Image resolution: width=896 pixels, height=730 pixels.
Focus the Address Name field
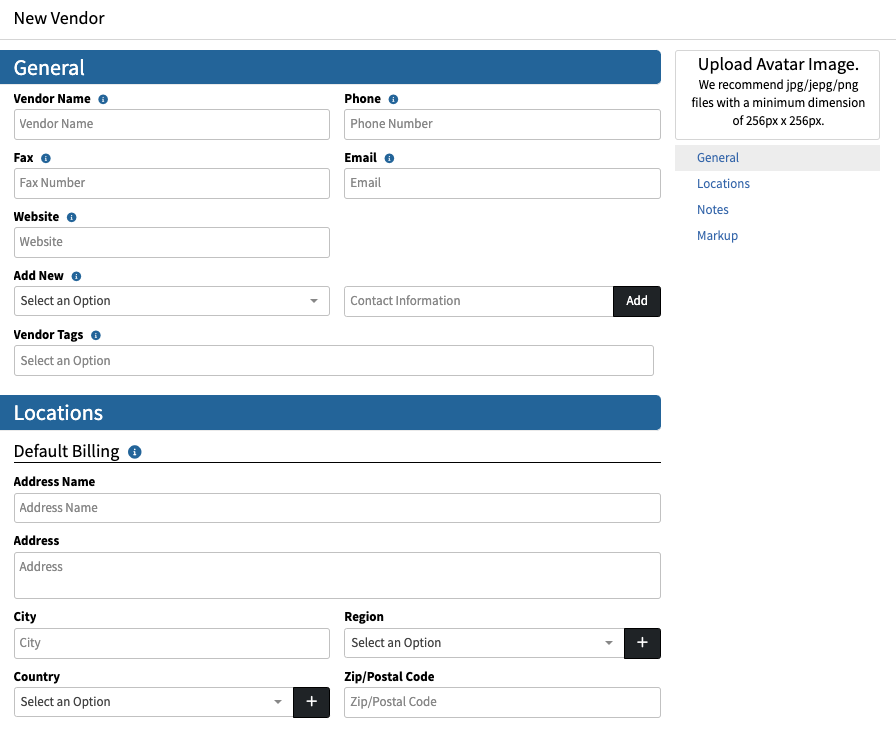tap(337, 508)
